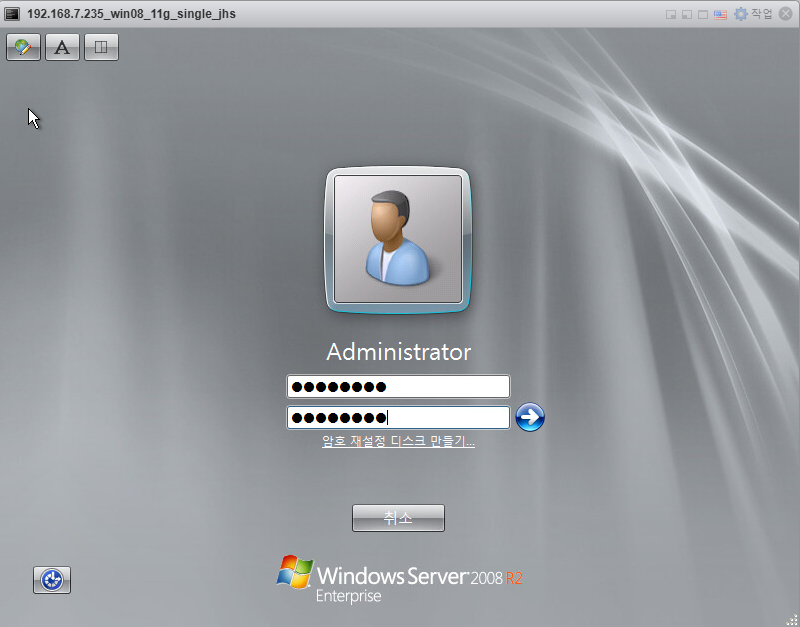Viewport: 800px width, 627px height.
Task: Click the 취소 cancel button
Action: pos(398,518)
